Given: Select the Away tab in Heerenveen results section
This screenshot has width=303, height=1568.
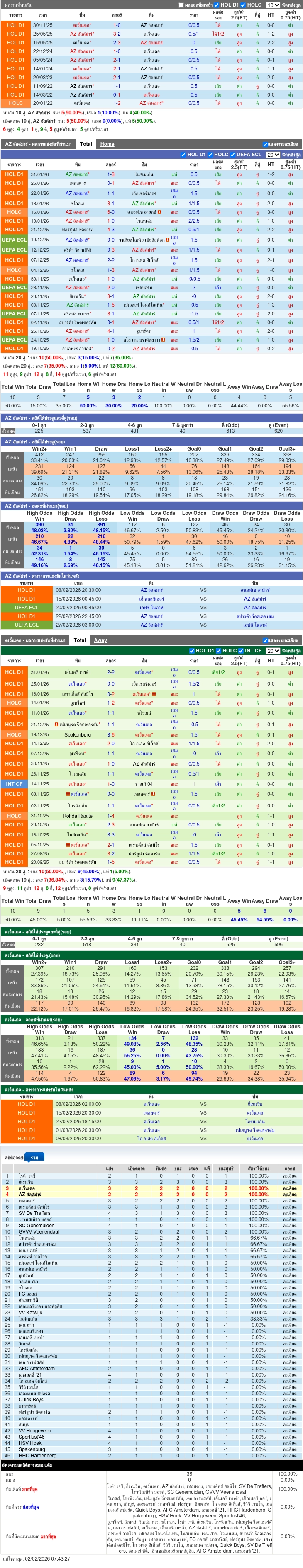Looking at the screenshot, I should (100, 640).
